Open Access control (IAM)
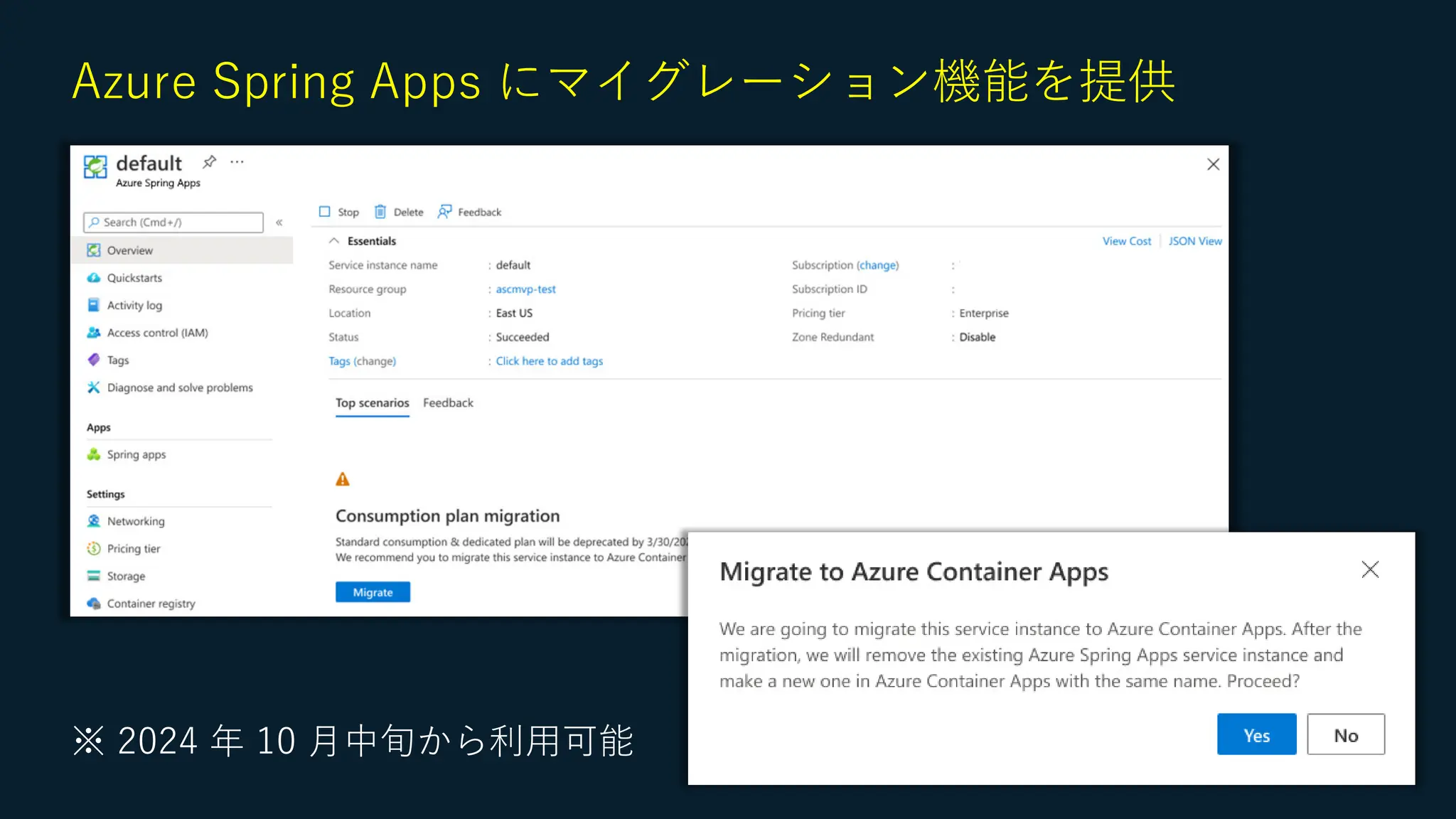Screen dimensions: 1456x819 157,333
